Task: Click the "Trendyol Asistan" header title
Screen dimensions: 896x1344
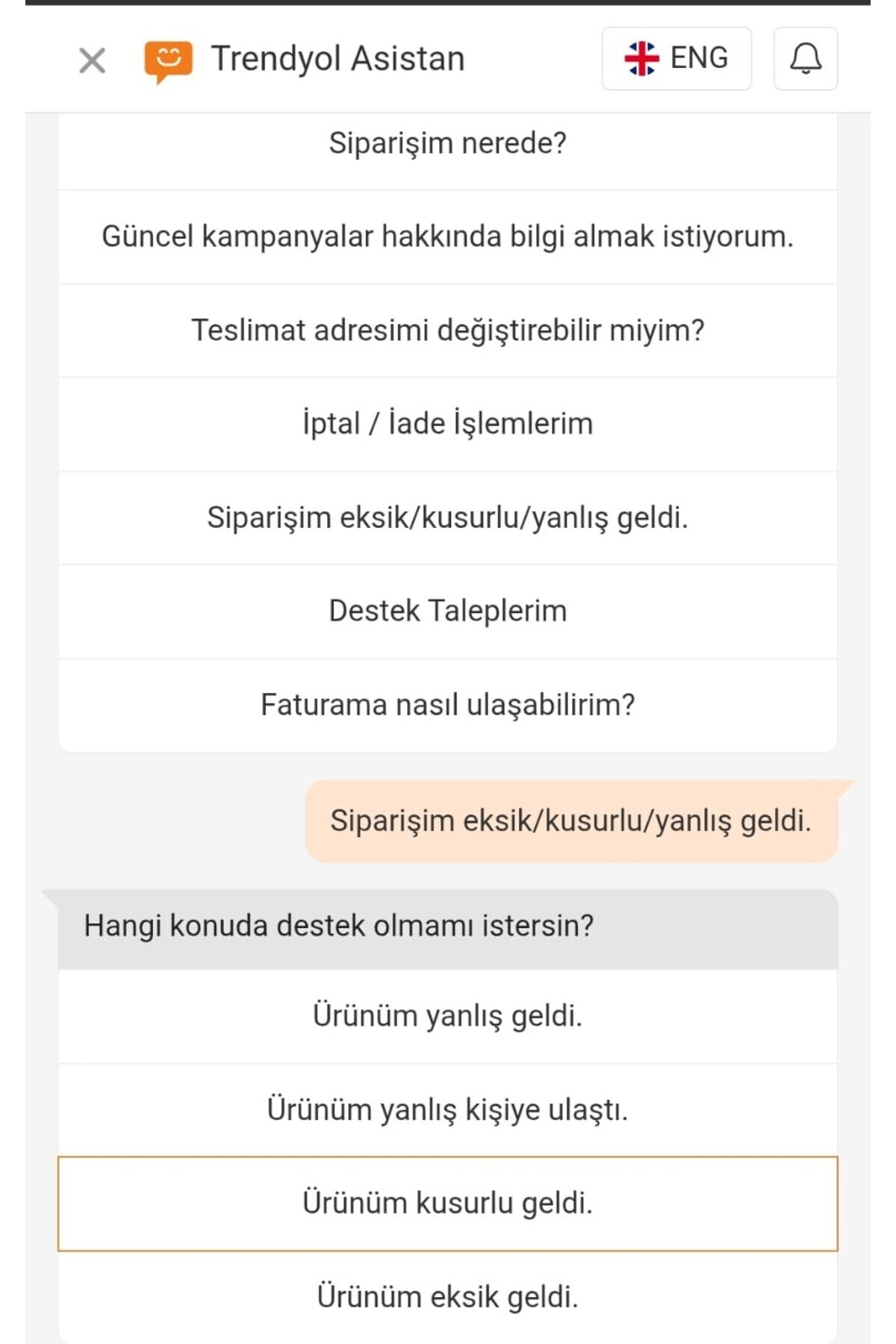Action: click(x=337, y=59)
